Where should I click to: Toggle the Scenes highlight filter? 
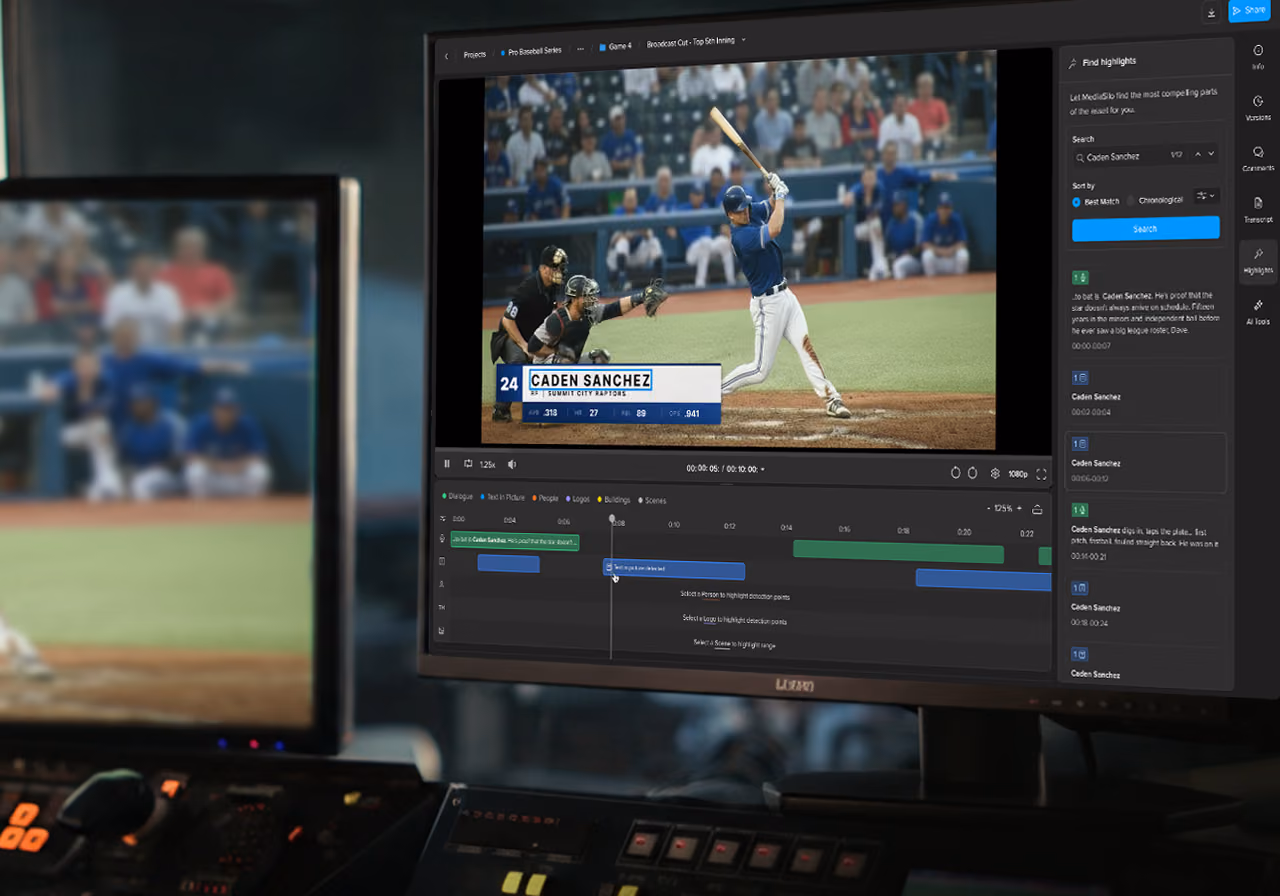(652, 500)
